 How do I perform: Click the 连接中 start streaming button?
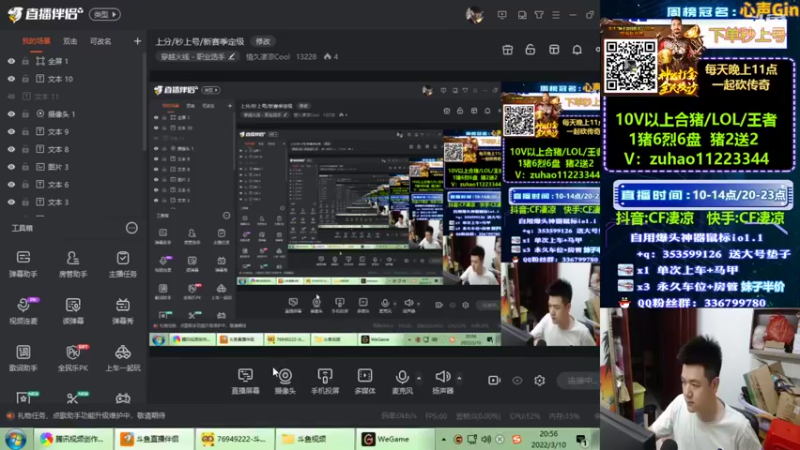(x=578, y=381)
